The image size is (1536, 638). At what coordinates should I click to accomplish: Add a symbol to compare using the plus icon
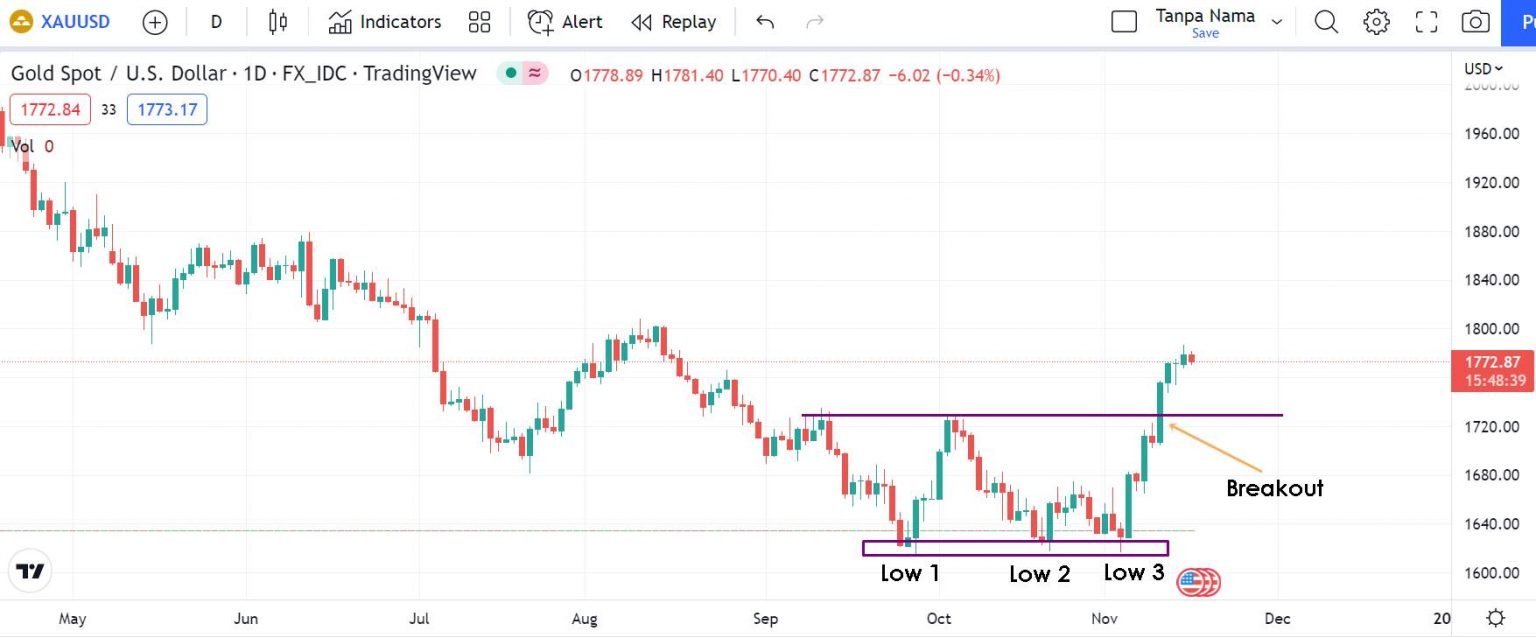coord(155,21)
